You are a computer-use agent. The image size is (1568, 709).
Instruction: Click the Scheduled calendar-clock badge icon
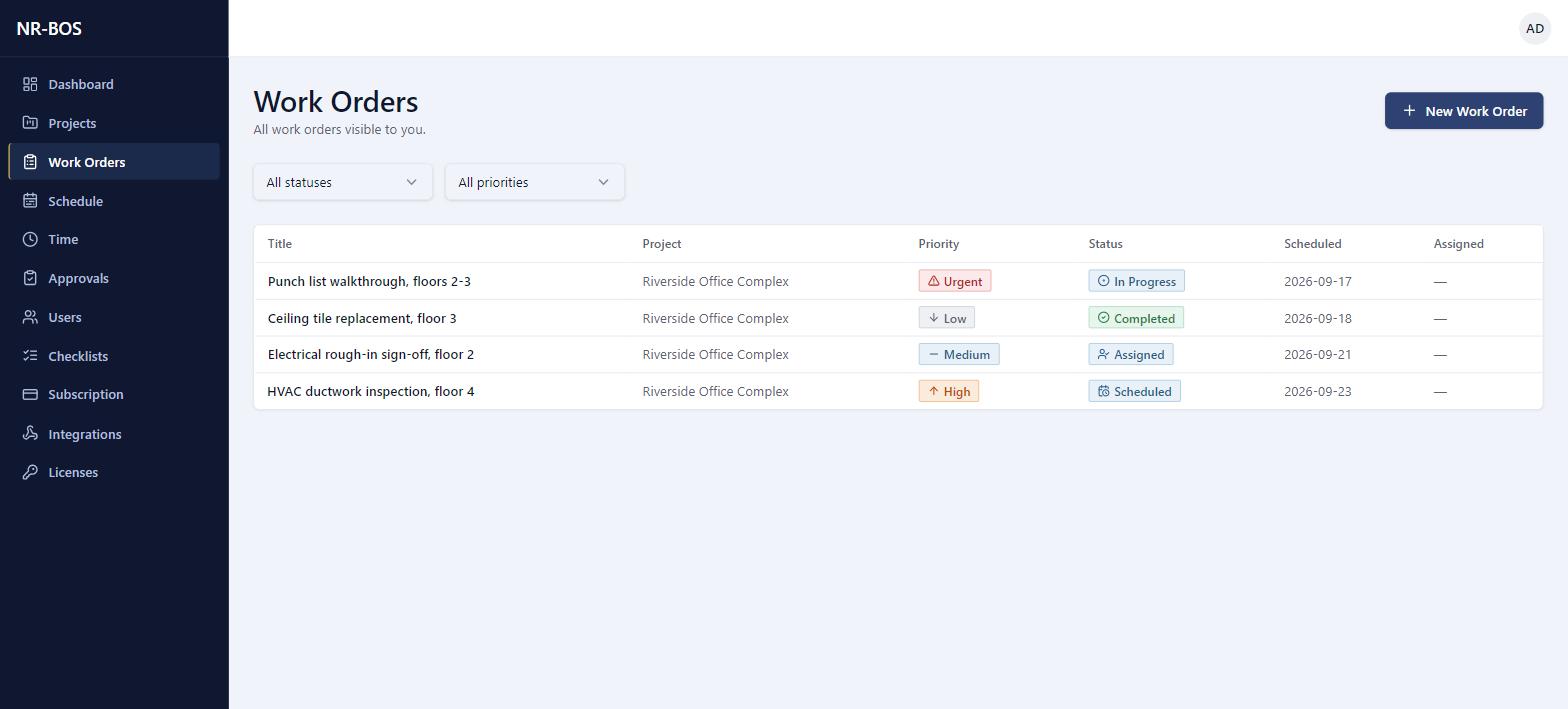coord(1104,391)
